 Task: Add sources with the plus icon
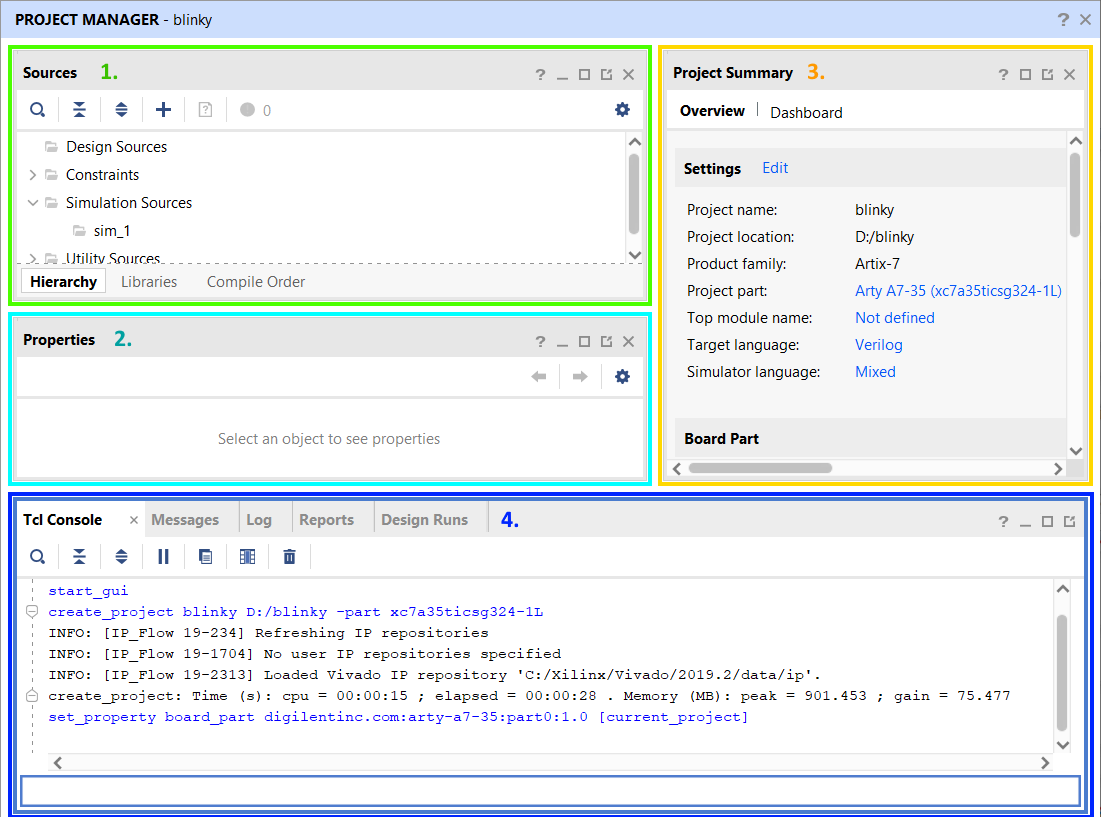coord(163,109)
